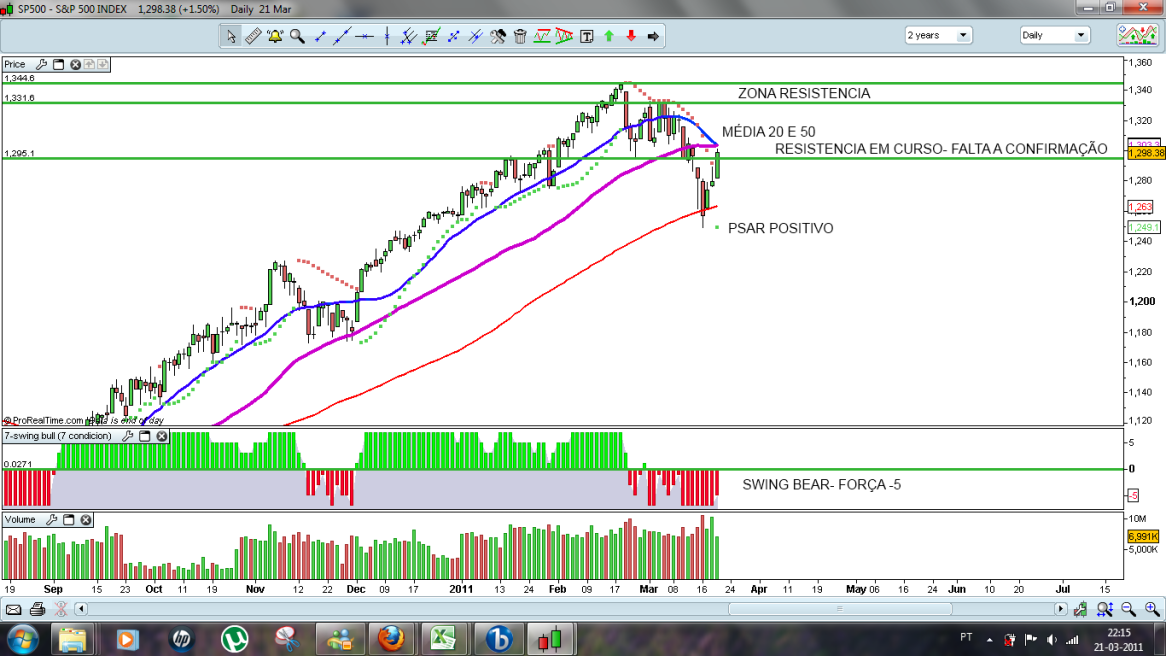Click the scissors icon in bottom bar
Screen dimensions: 1166x656
(x=61, y=610)
